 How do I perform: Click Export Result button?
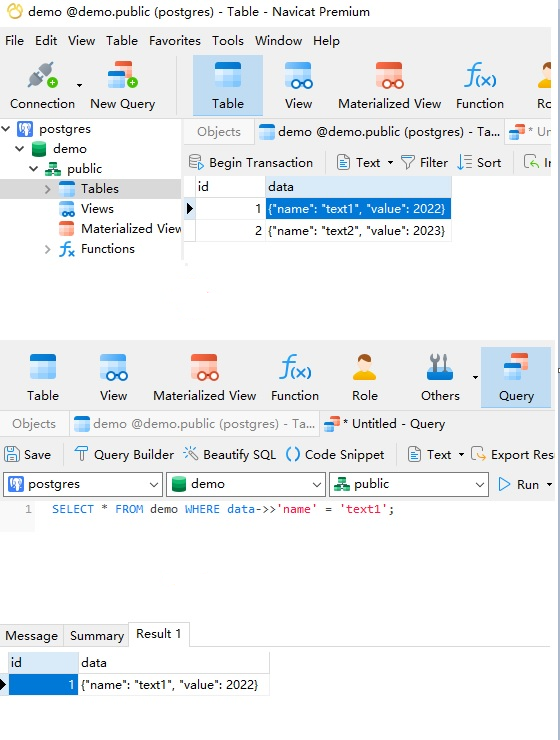[512, 454]
